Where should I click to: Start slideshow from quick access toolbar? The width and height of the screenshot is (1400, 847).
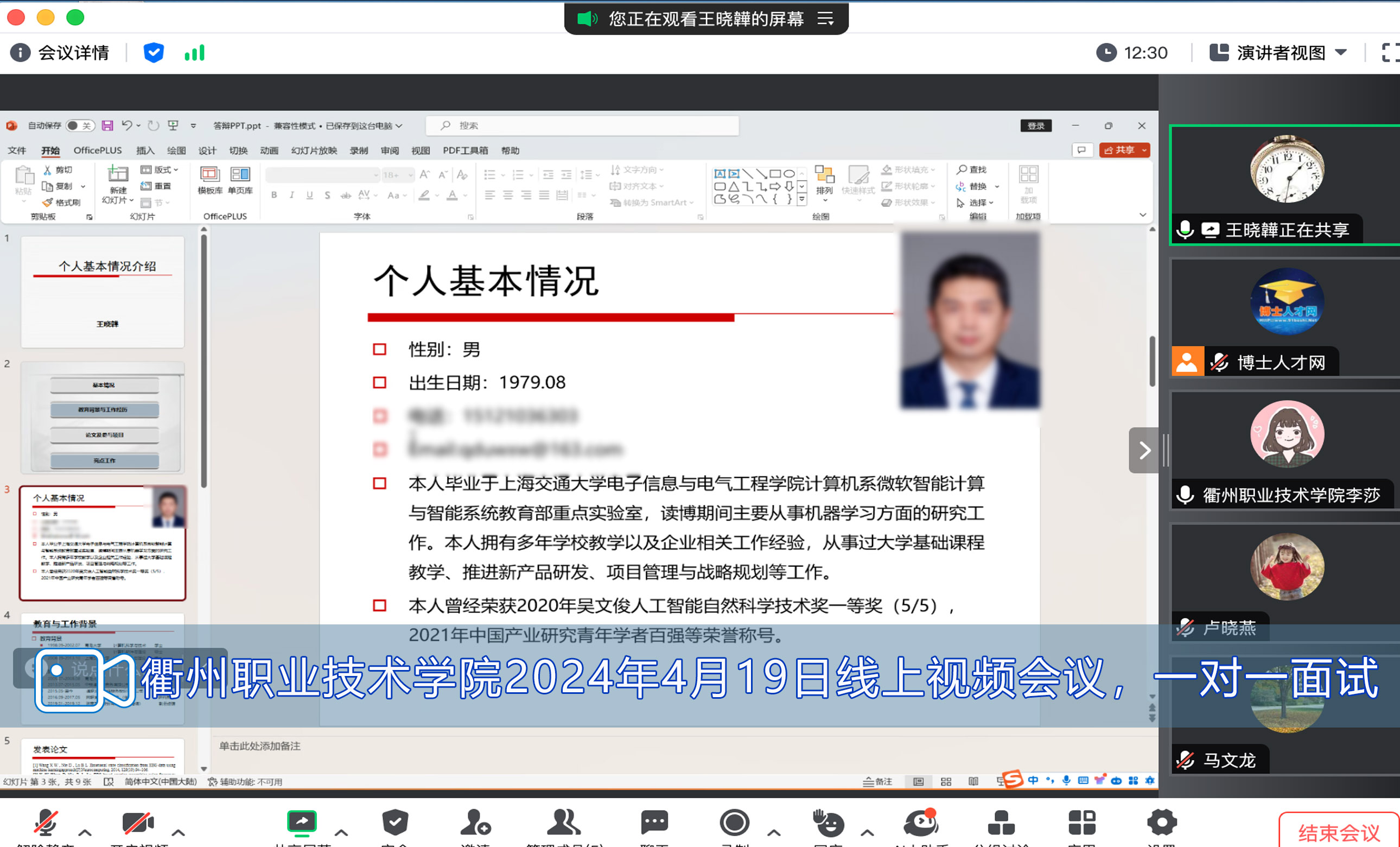[173, 125]
